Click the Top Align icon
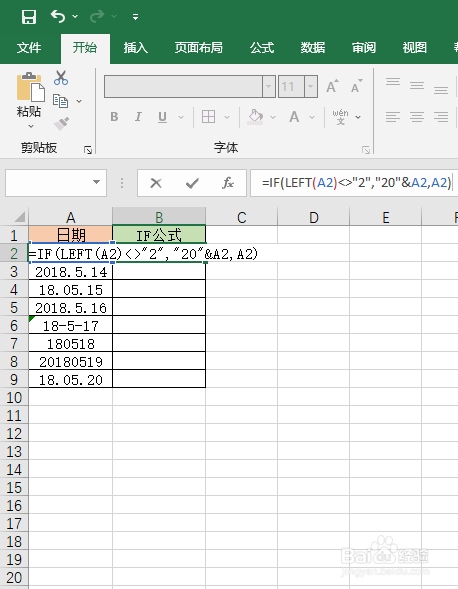Viewport: 458px width, 589px height. 393,82
